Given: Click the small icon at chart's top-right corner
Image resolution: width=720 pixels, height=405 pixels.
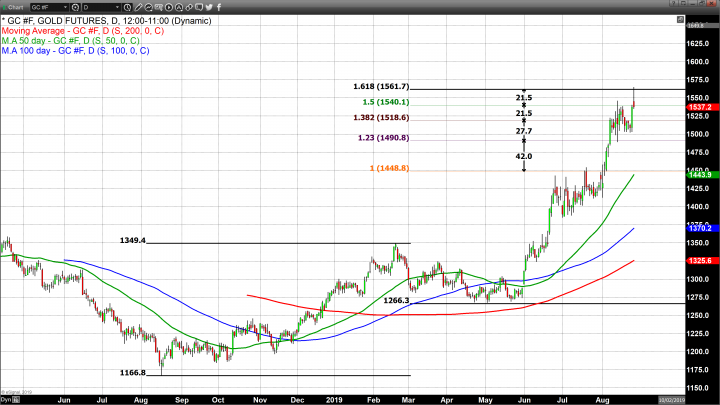Looking at the screenshot, I should 681,19.
